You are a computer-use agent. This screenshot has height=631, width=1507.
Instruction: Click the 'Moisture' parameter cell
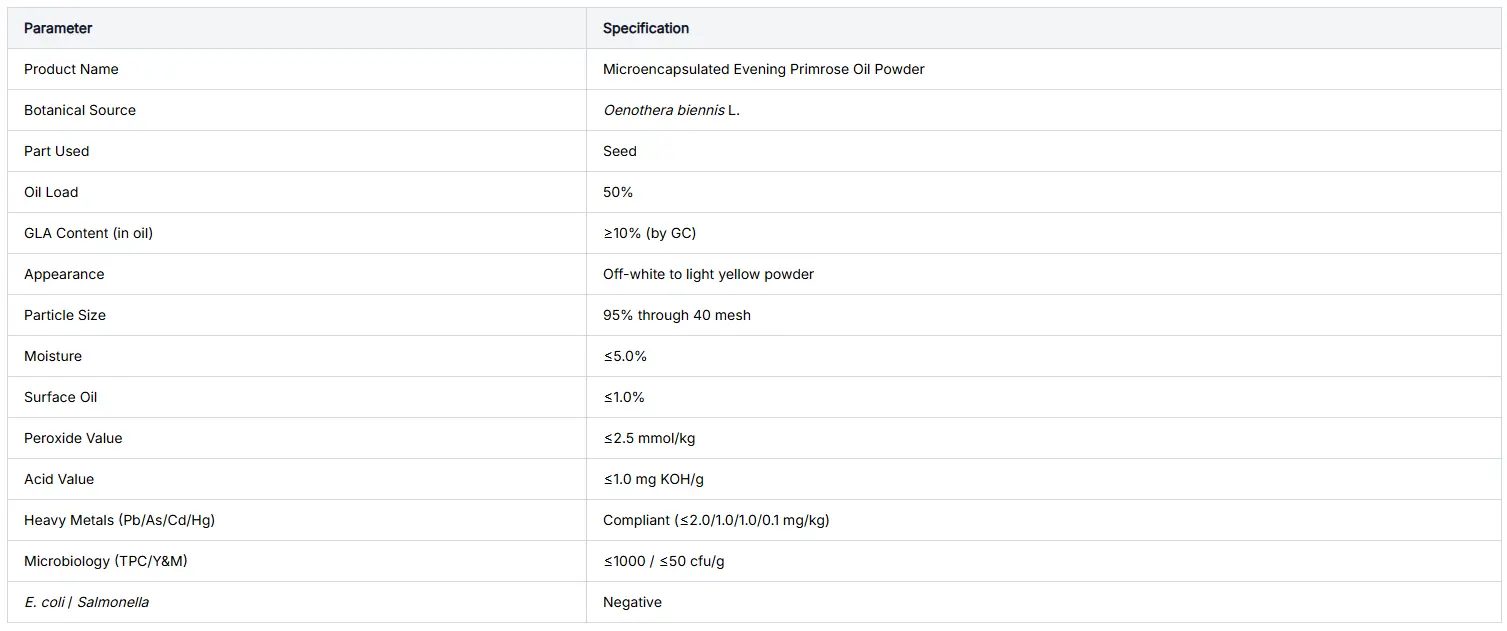tap(297, 356)
